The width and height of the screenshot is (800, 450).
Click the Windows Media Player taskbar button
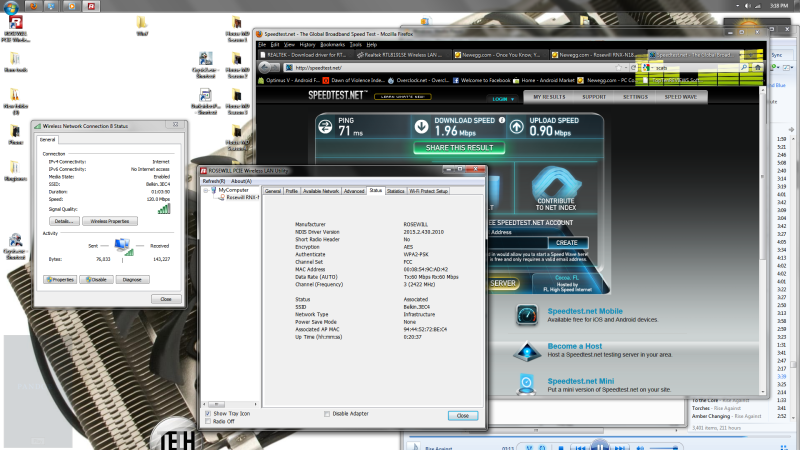click(x=71, y=7)
